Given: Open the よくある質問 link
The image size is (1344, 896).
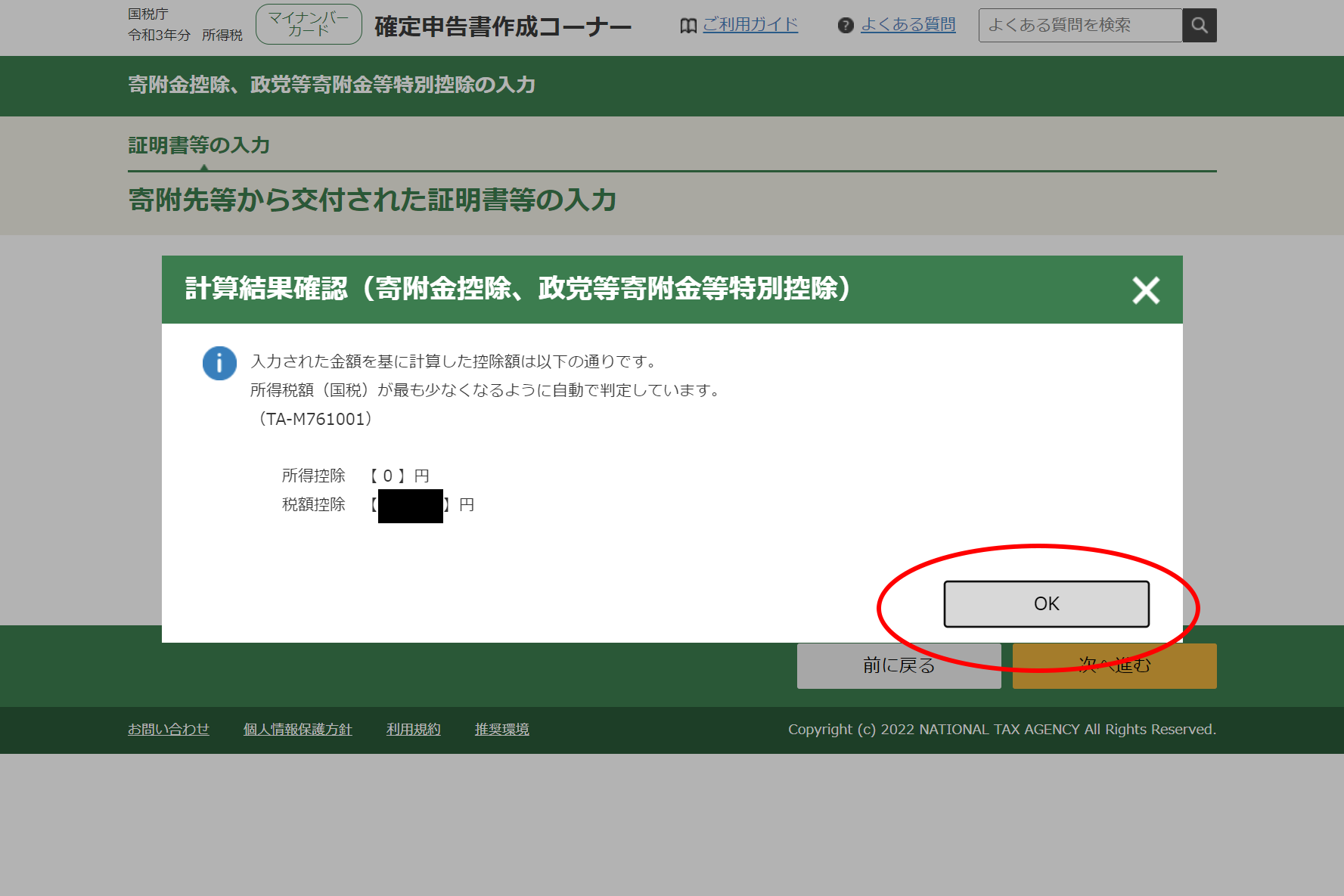Looking at the screenshot, I should click(908, 25).
